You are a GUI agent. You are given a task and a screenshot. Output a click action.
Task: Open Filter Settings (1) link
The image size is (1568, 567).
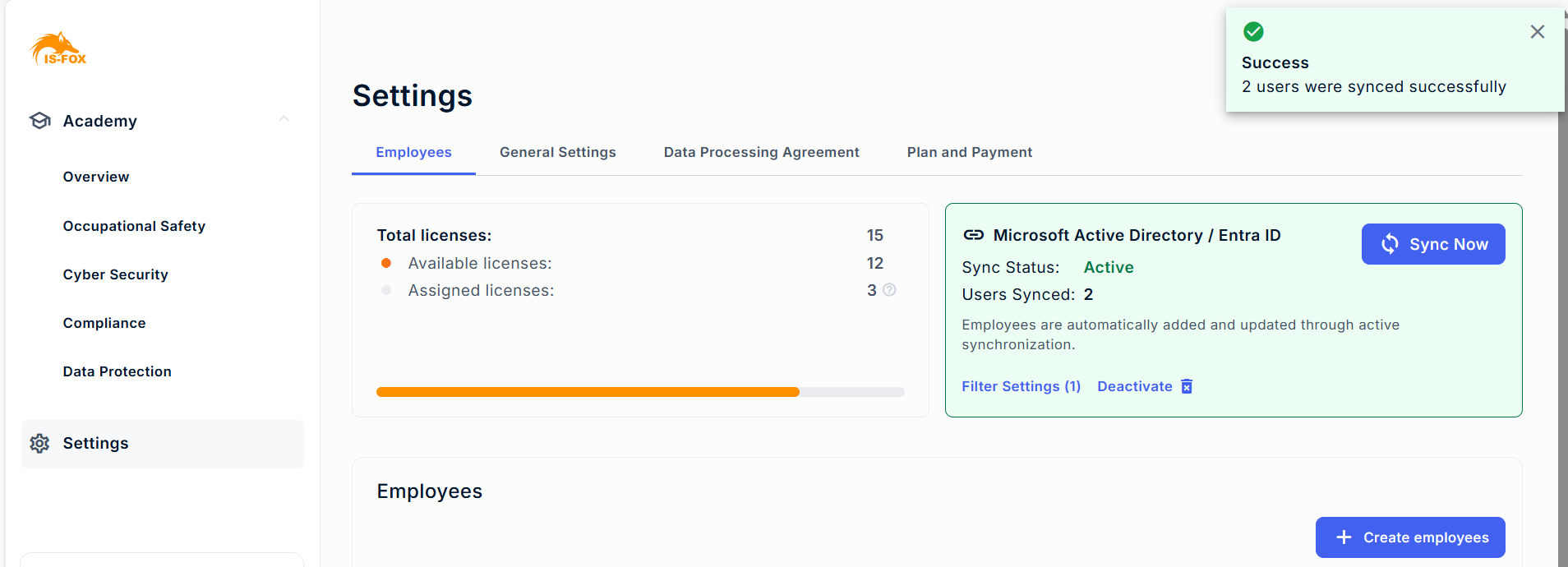point(1021,386)
